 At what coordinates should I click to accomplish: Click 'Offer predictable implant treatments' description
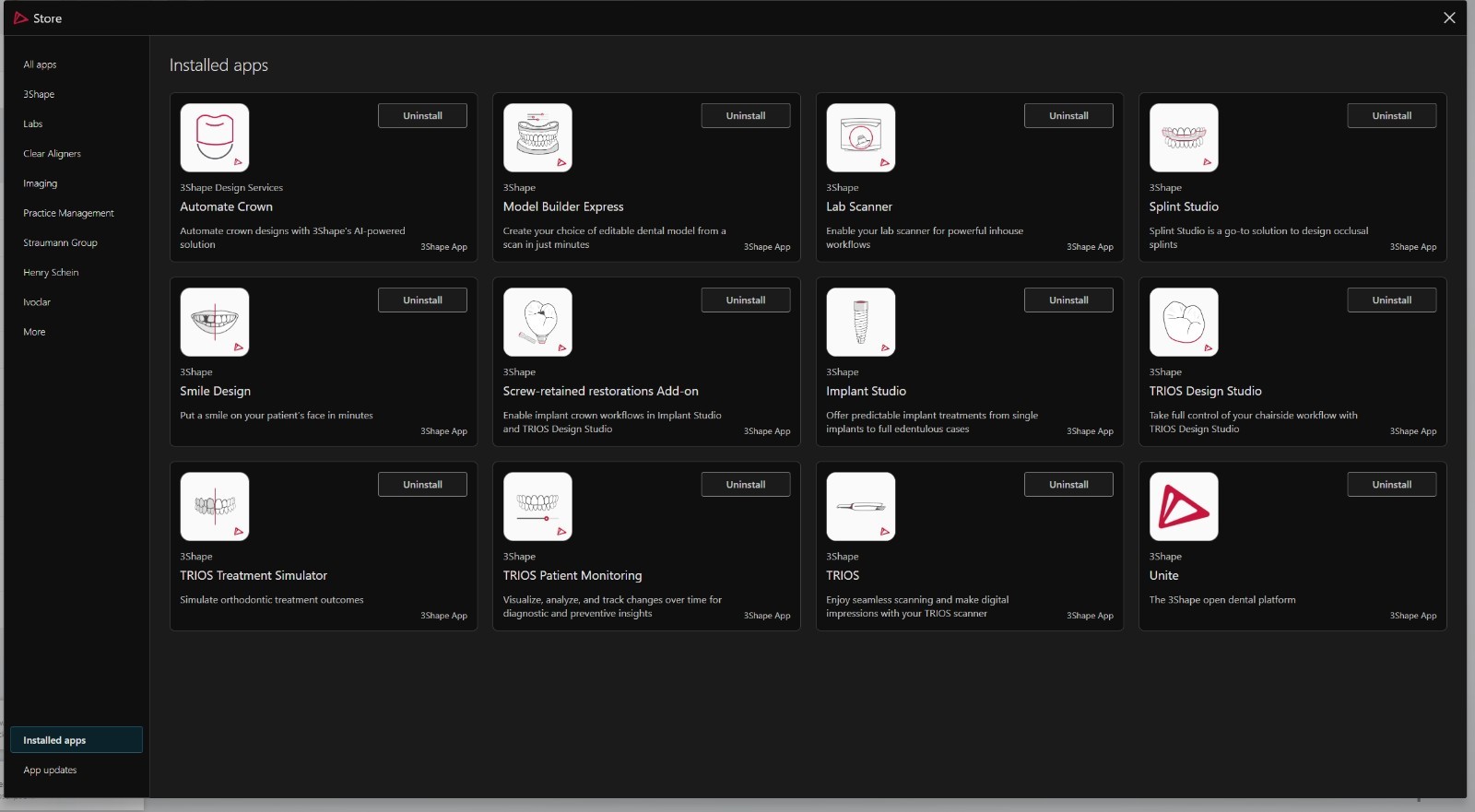click(x=932, y=422)
